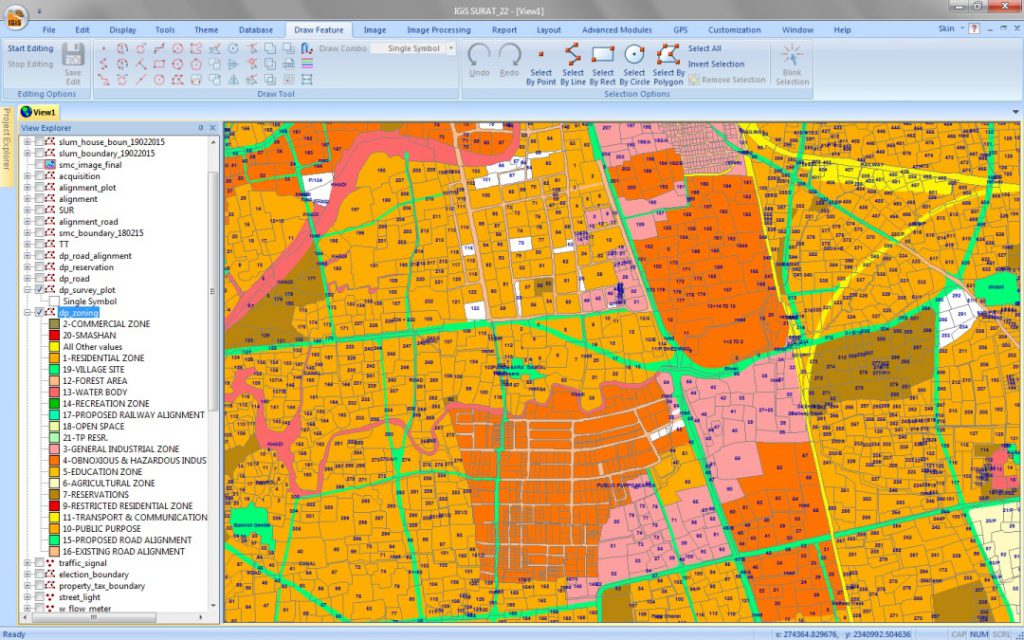1024x640 pixels.
Task: Collapse the dp_zoning layer tree node
Action: [x=27, y=313]
